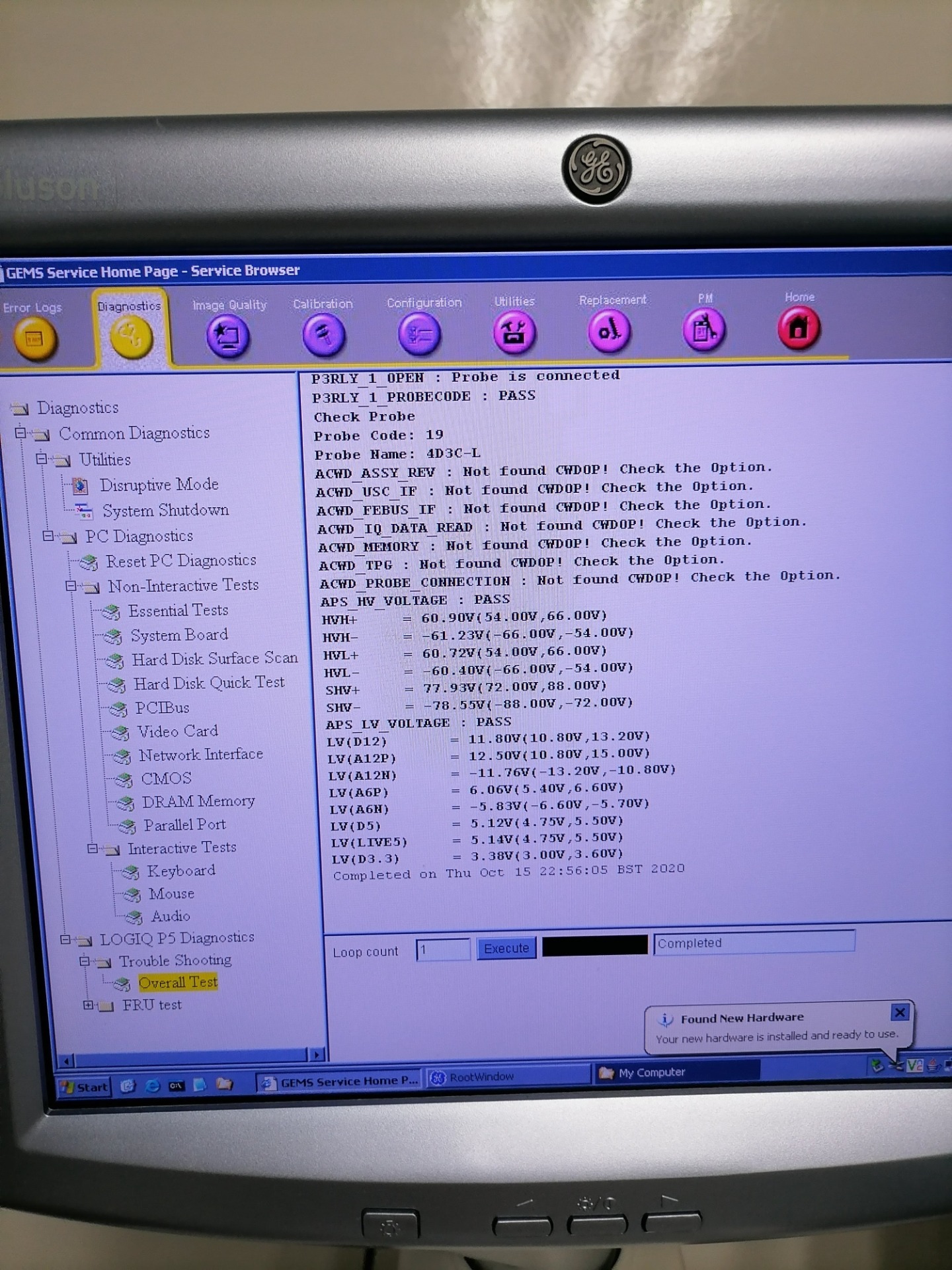This screenshot has height=1270, width=952.
Task: Collapse the Interactive Tests node
Action: pyautogui.click(x=93, y=849)
